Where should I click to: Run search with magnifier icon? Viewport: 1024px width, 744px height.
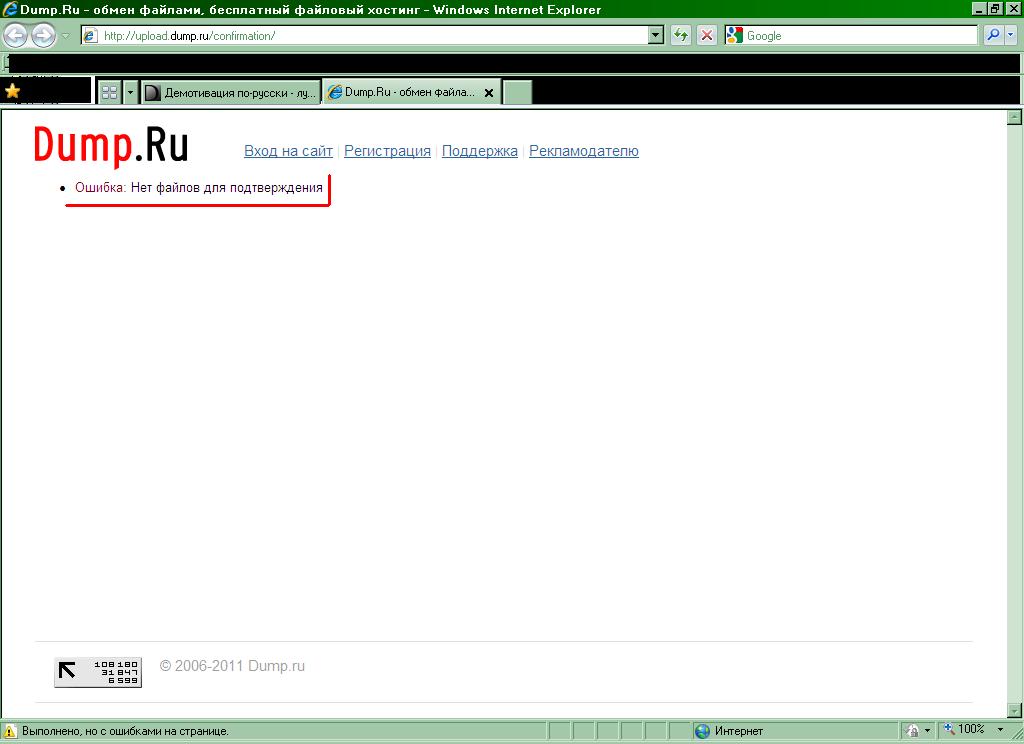click(993, 35)
